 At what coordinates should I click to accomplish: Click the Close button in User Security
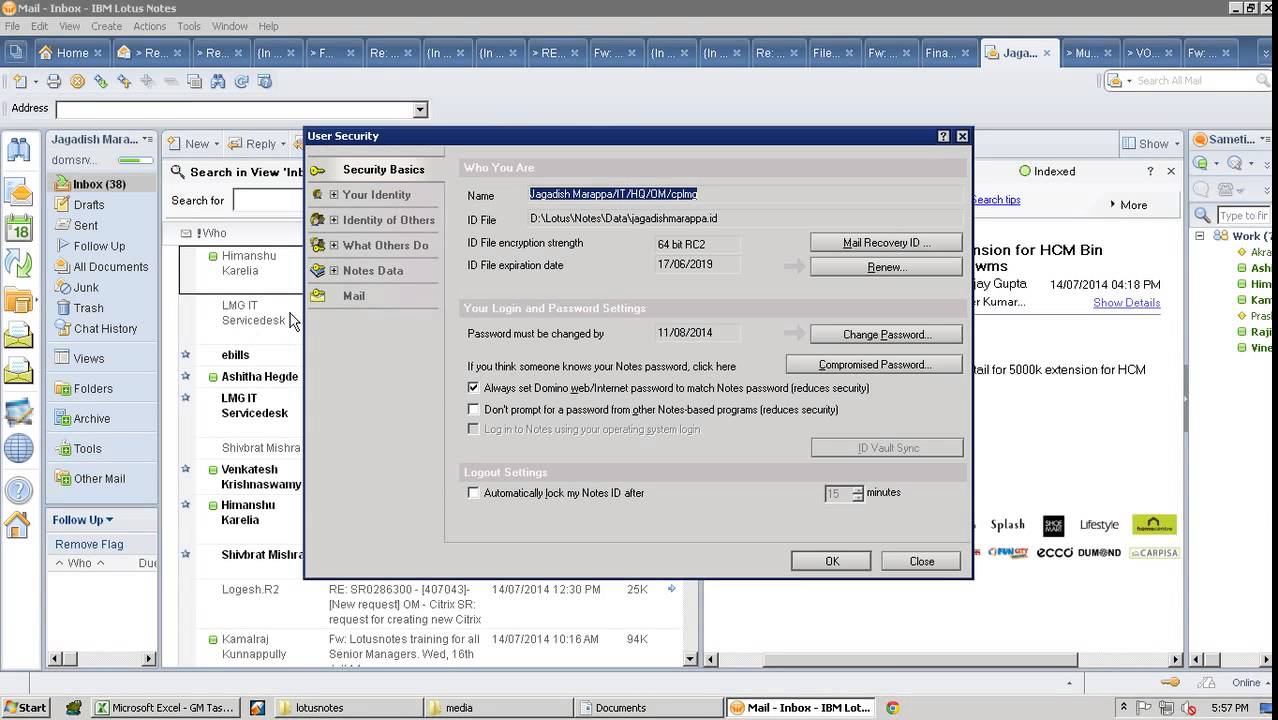921,561
